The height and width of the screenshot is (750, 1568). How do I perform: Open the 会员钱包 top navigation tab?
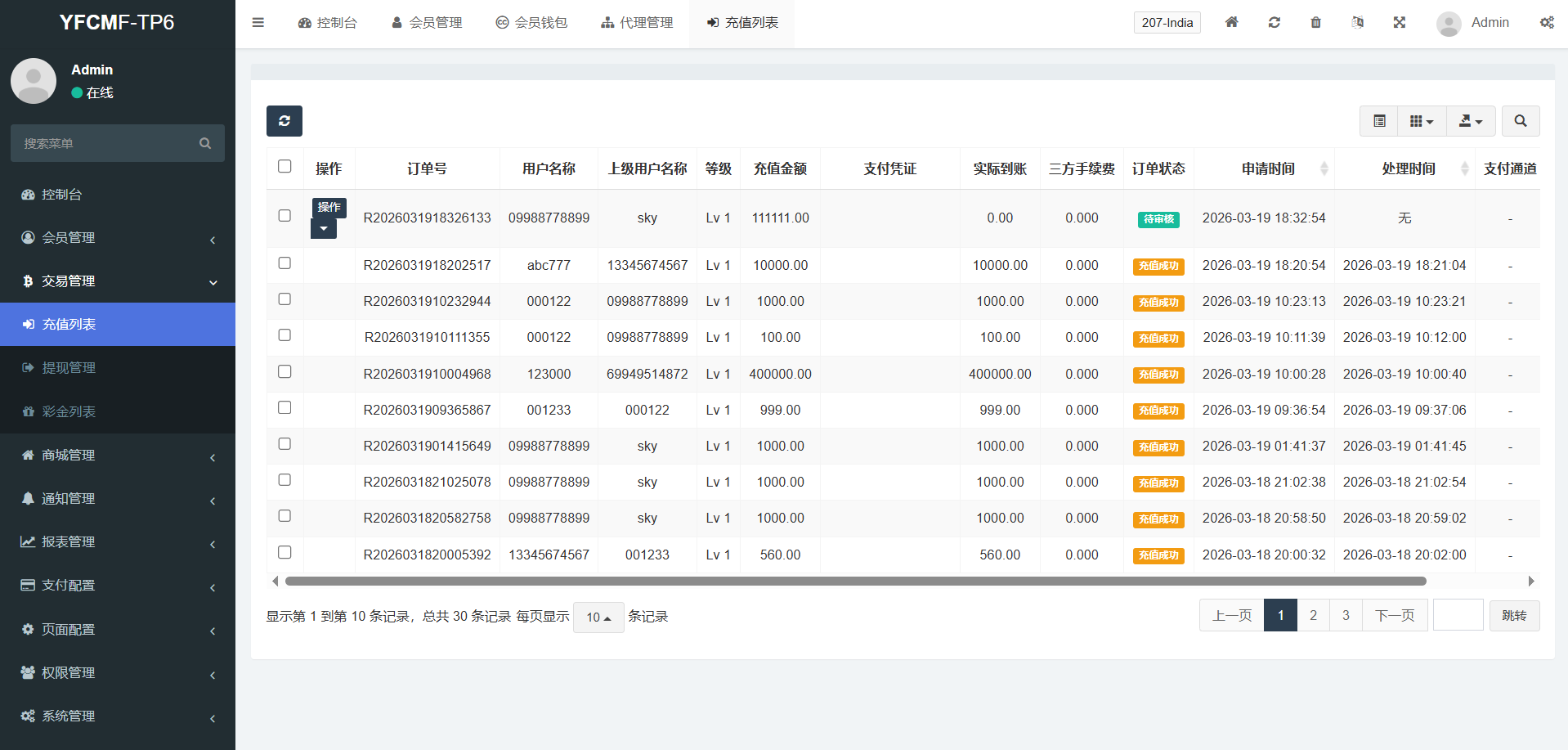[x=531, y=23]
